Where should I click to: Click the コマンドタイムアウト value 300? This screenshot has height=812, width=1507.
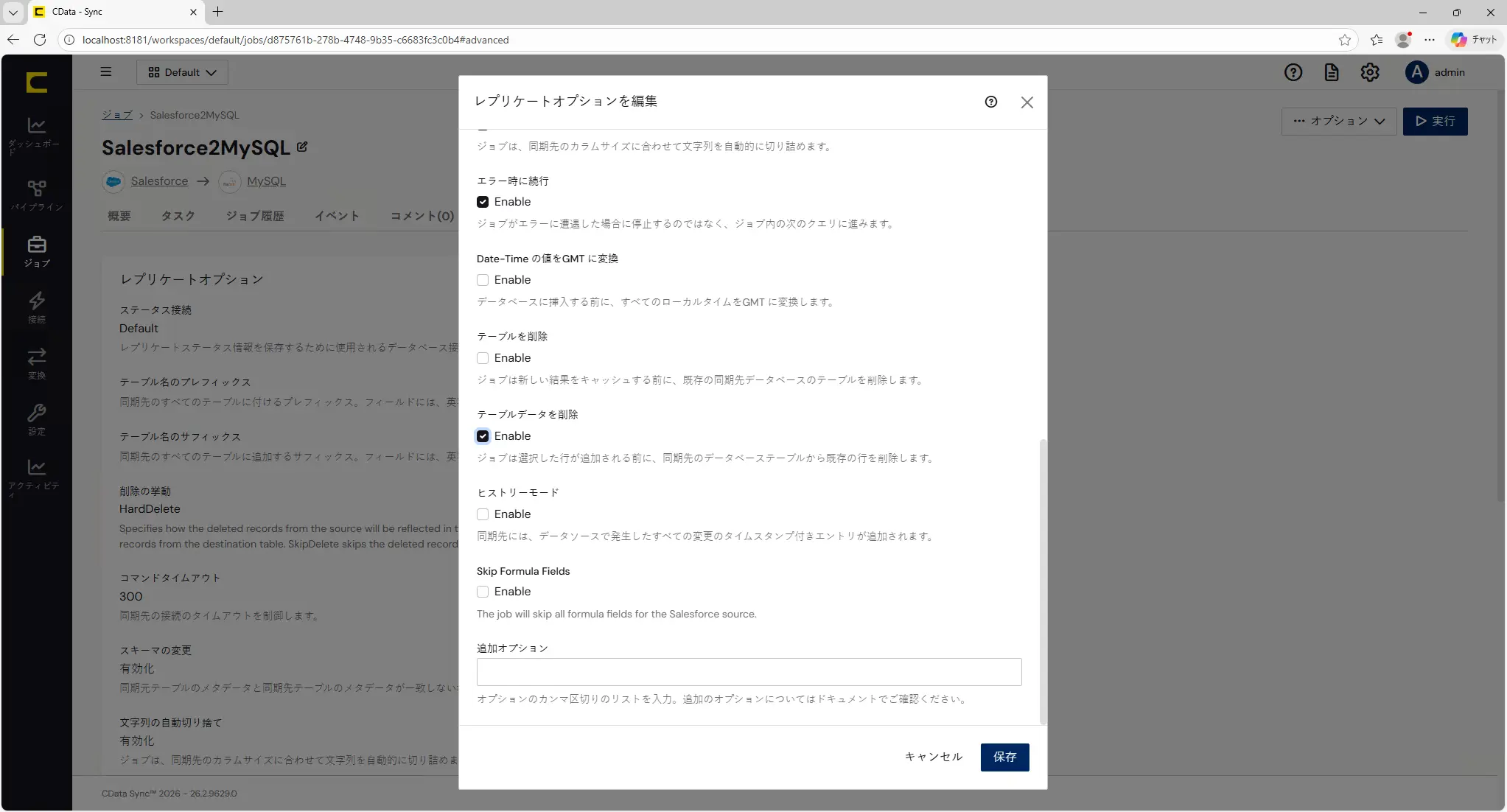tap(131, 597)
